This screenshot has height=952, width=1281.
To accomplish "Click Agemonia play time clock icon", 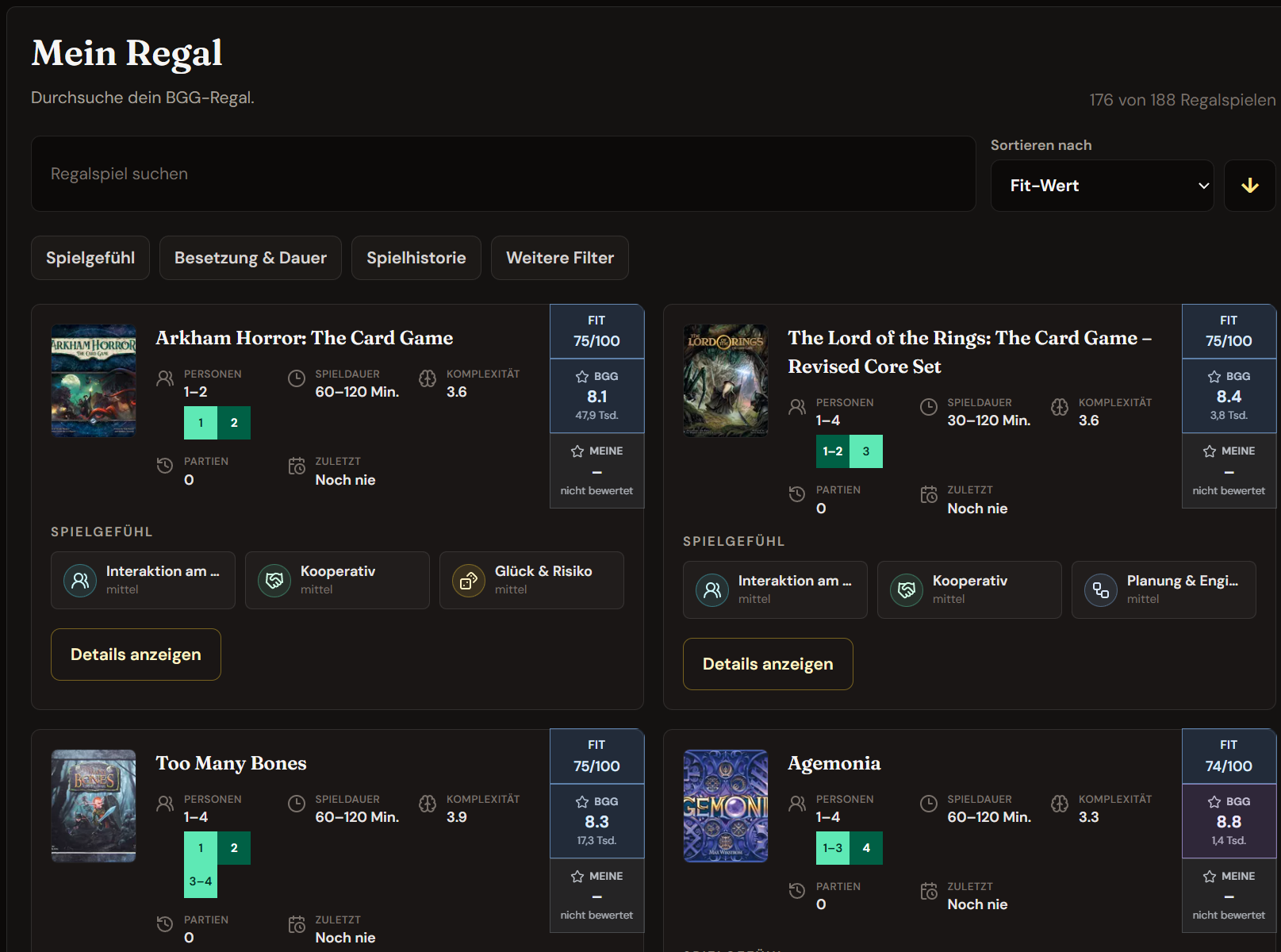I will 929,804.
